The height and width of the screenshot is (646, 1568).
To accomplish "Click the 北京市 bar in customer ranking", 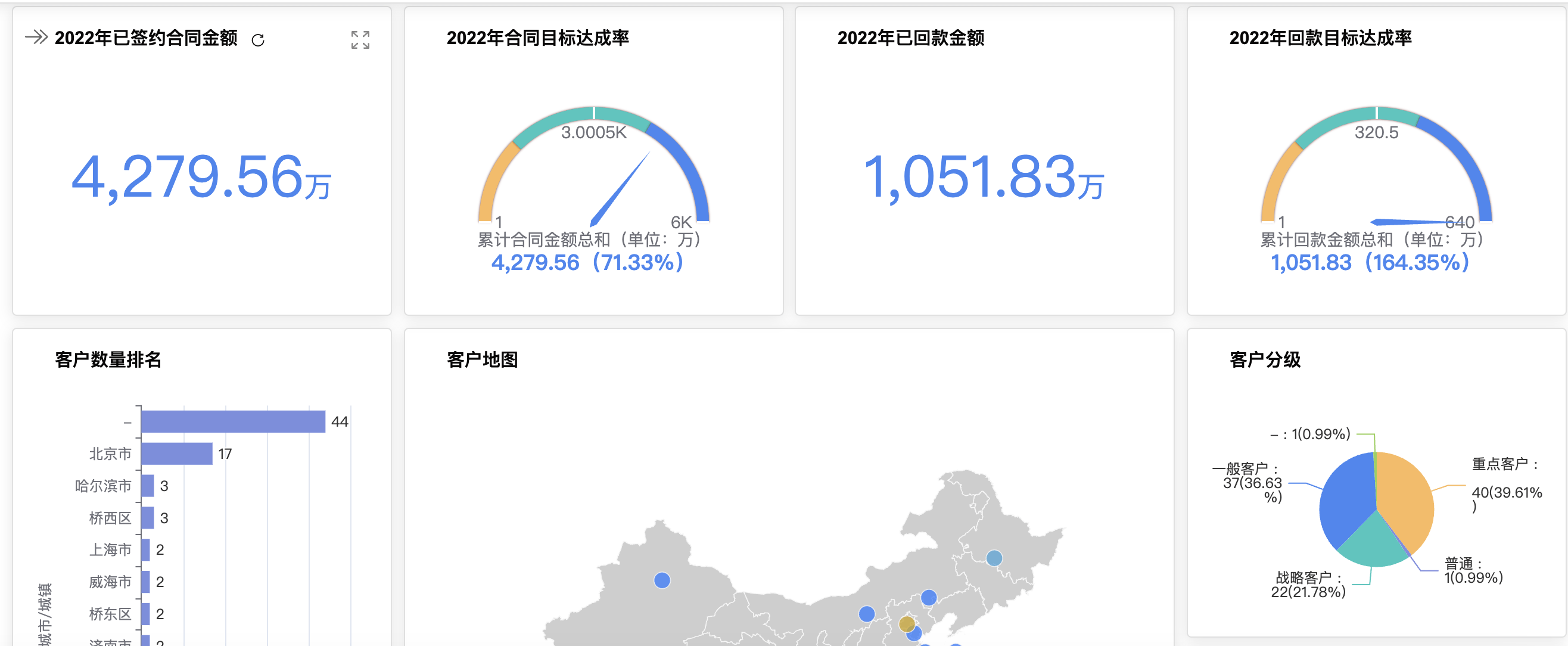I will click(x=176, y=454).
